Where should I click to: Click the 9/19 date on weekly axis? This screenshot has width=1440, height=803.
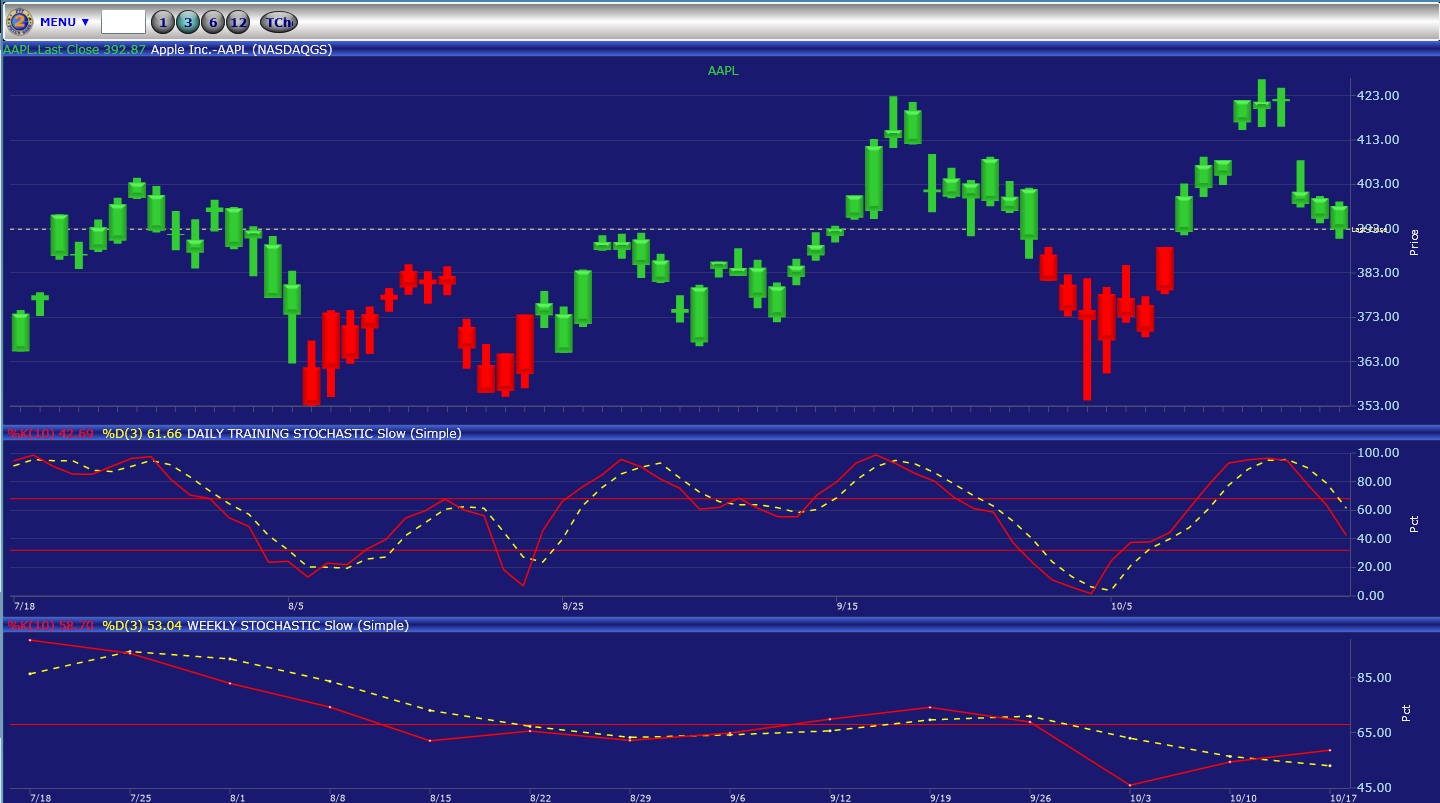point(940,797)
